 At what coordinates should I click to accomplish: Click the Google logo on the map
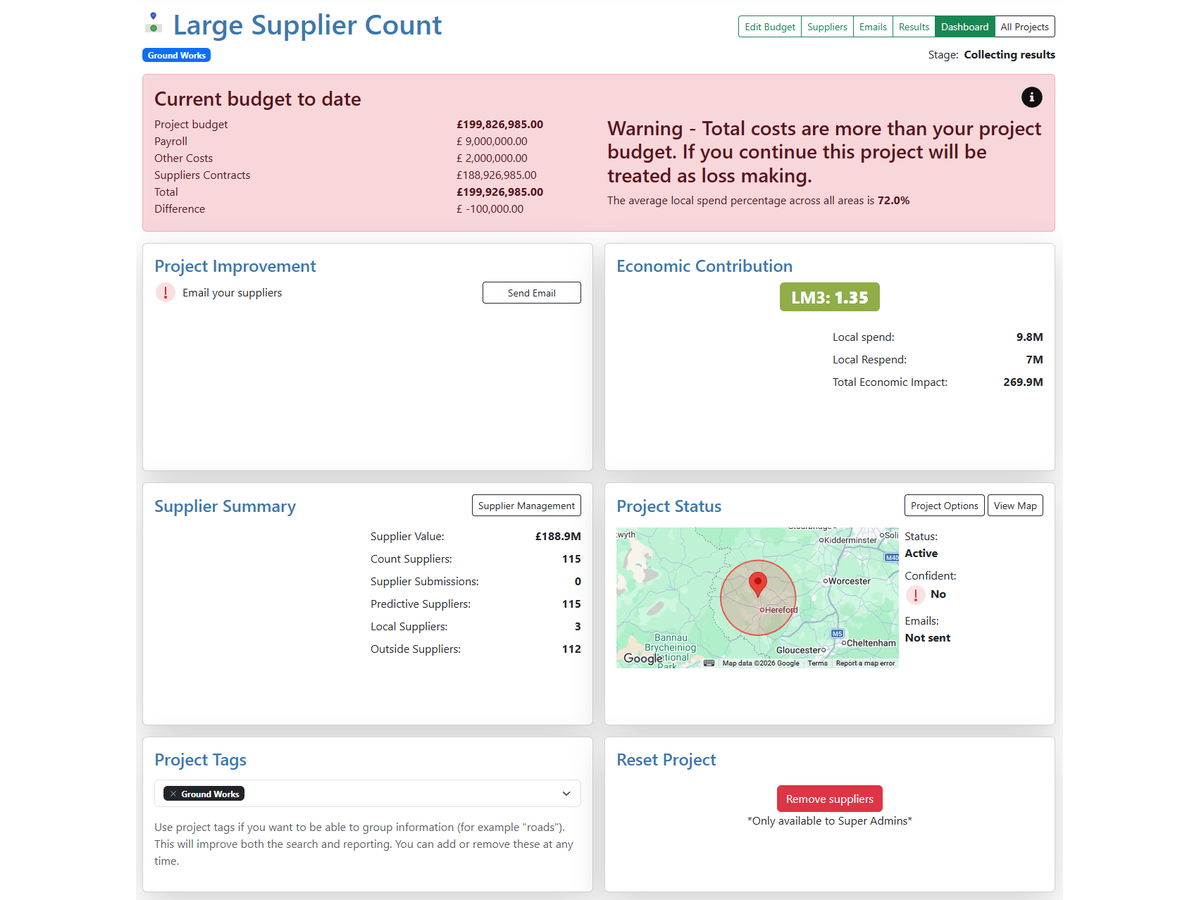point(642,658)
